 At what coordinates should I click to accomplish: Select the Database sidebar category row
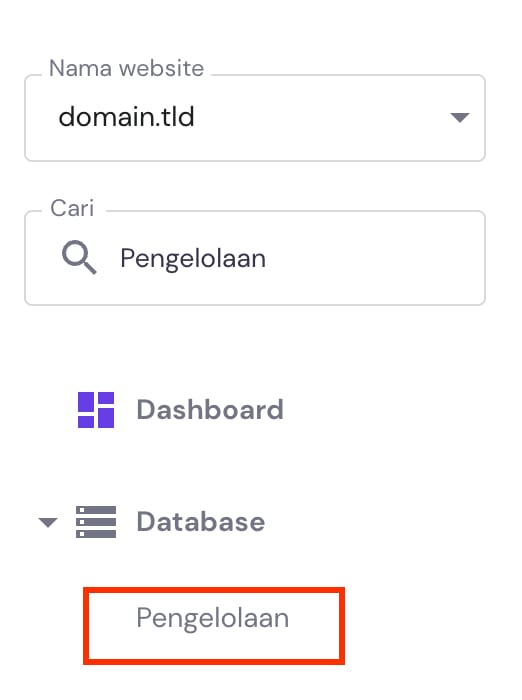click(x=152, y=522)
